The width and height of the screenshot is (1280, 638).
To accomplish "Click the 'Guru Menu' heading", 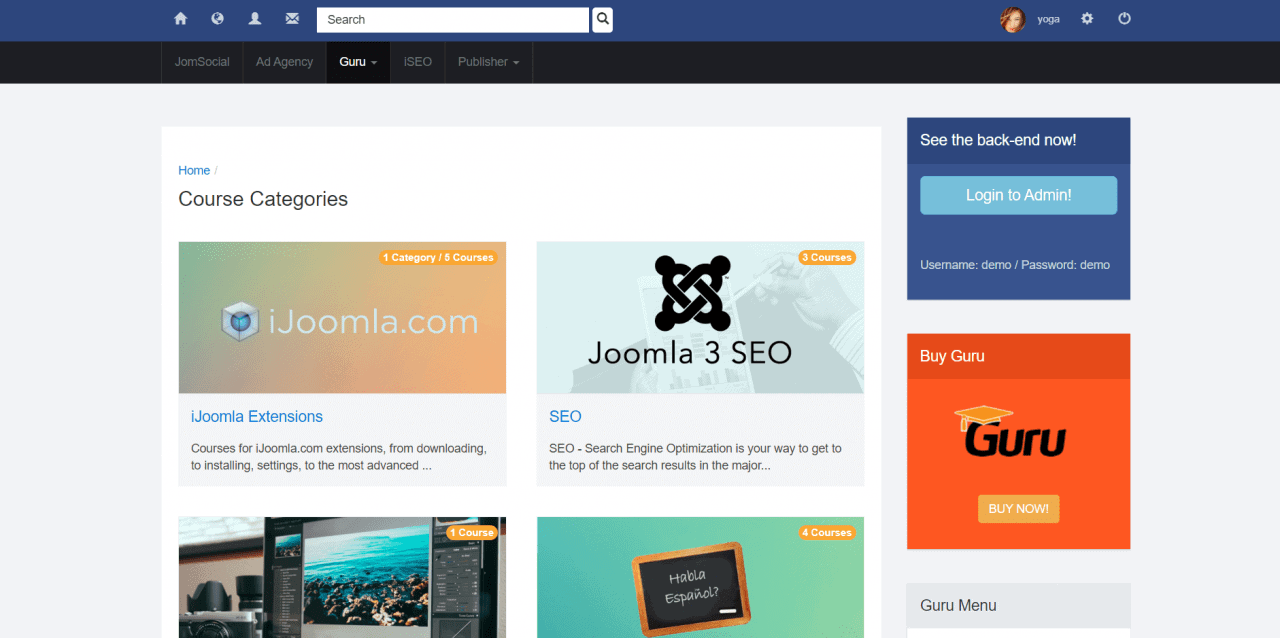I will (x=958, y=605).
